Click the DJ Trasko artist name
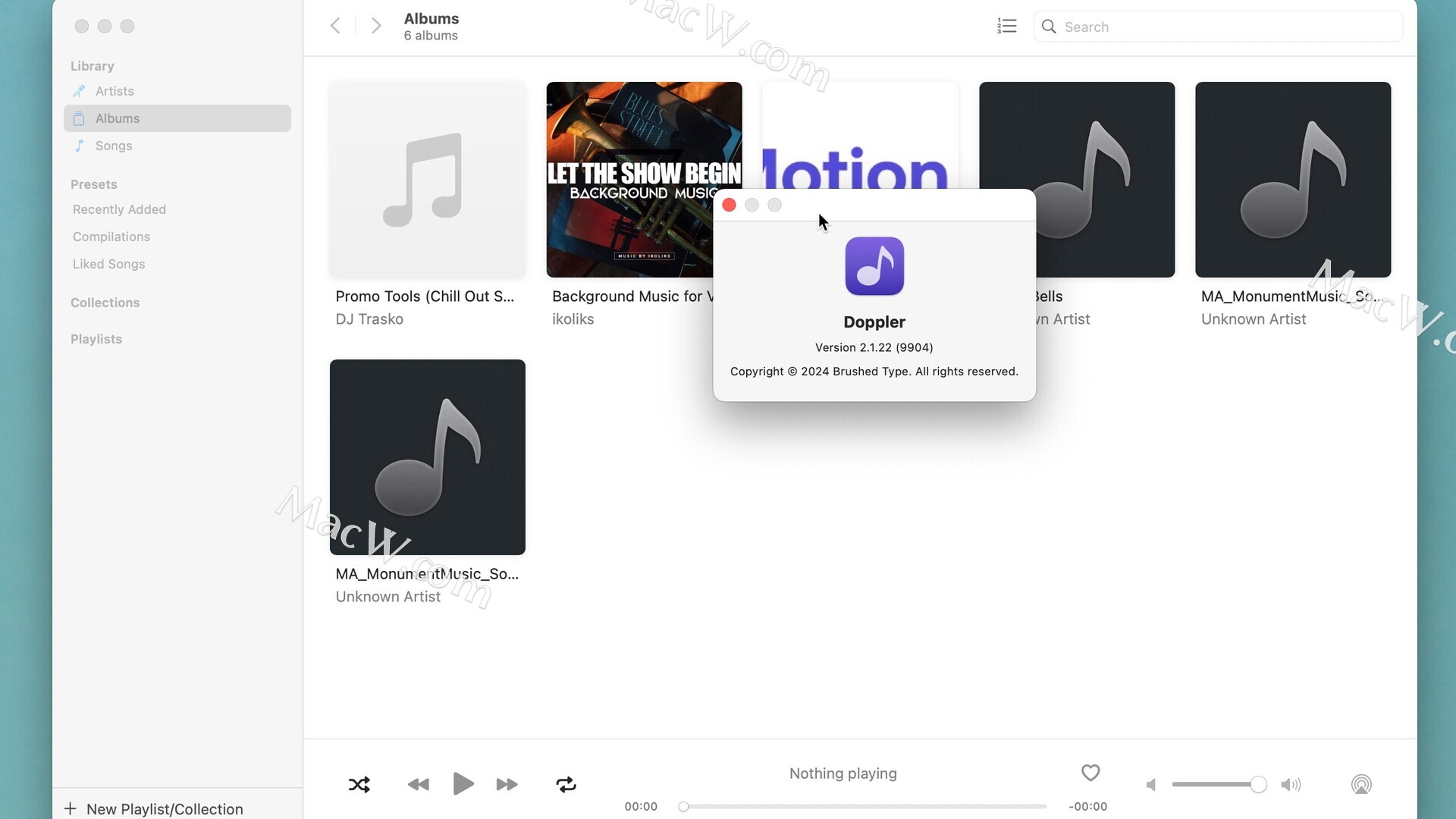Screen dimensions: 1456x819 point(369,319)
